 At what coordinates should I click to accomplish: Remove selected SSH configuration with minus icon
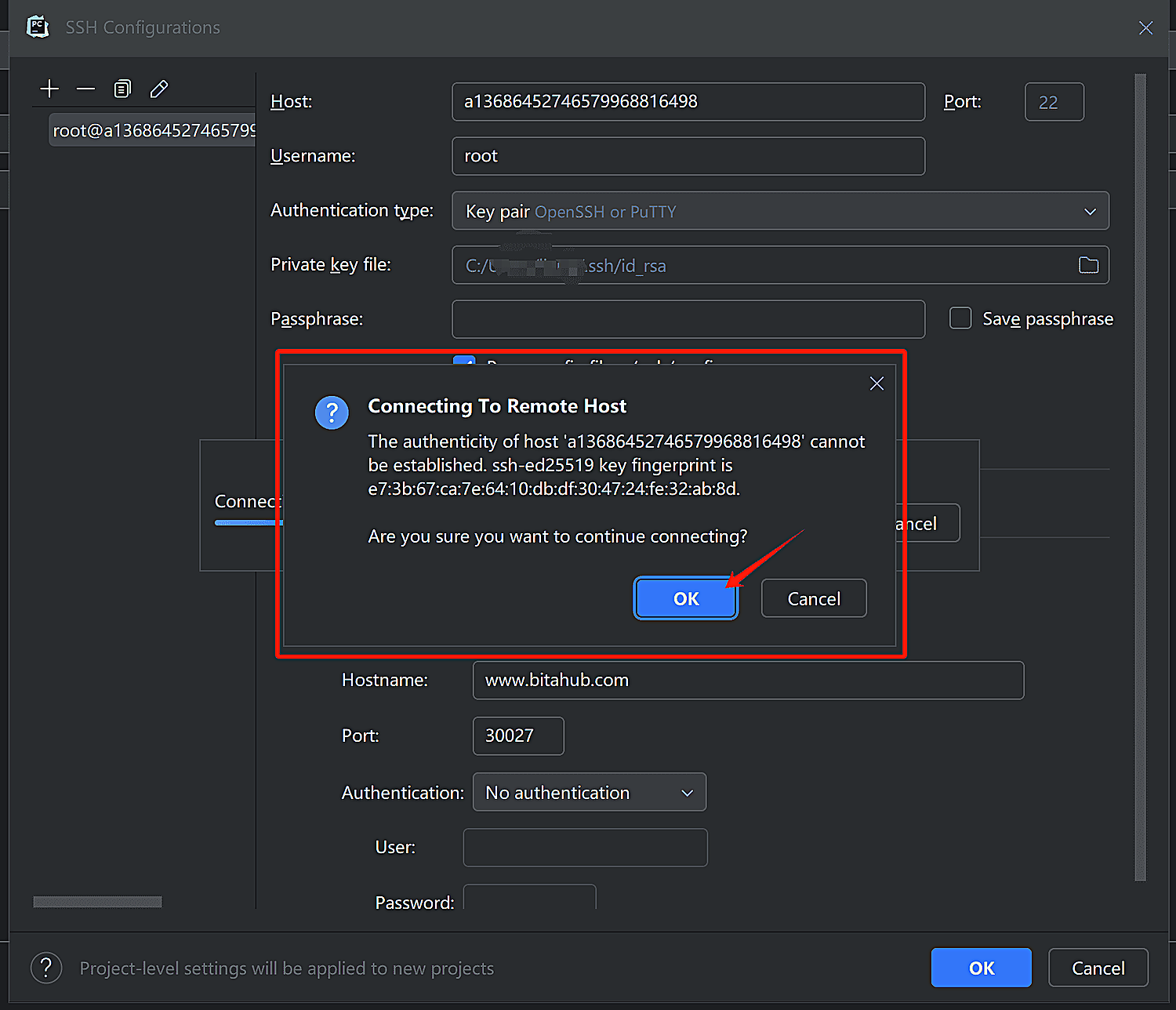[85, 89]
